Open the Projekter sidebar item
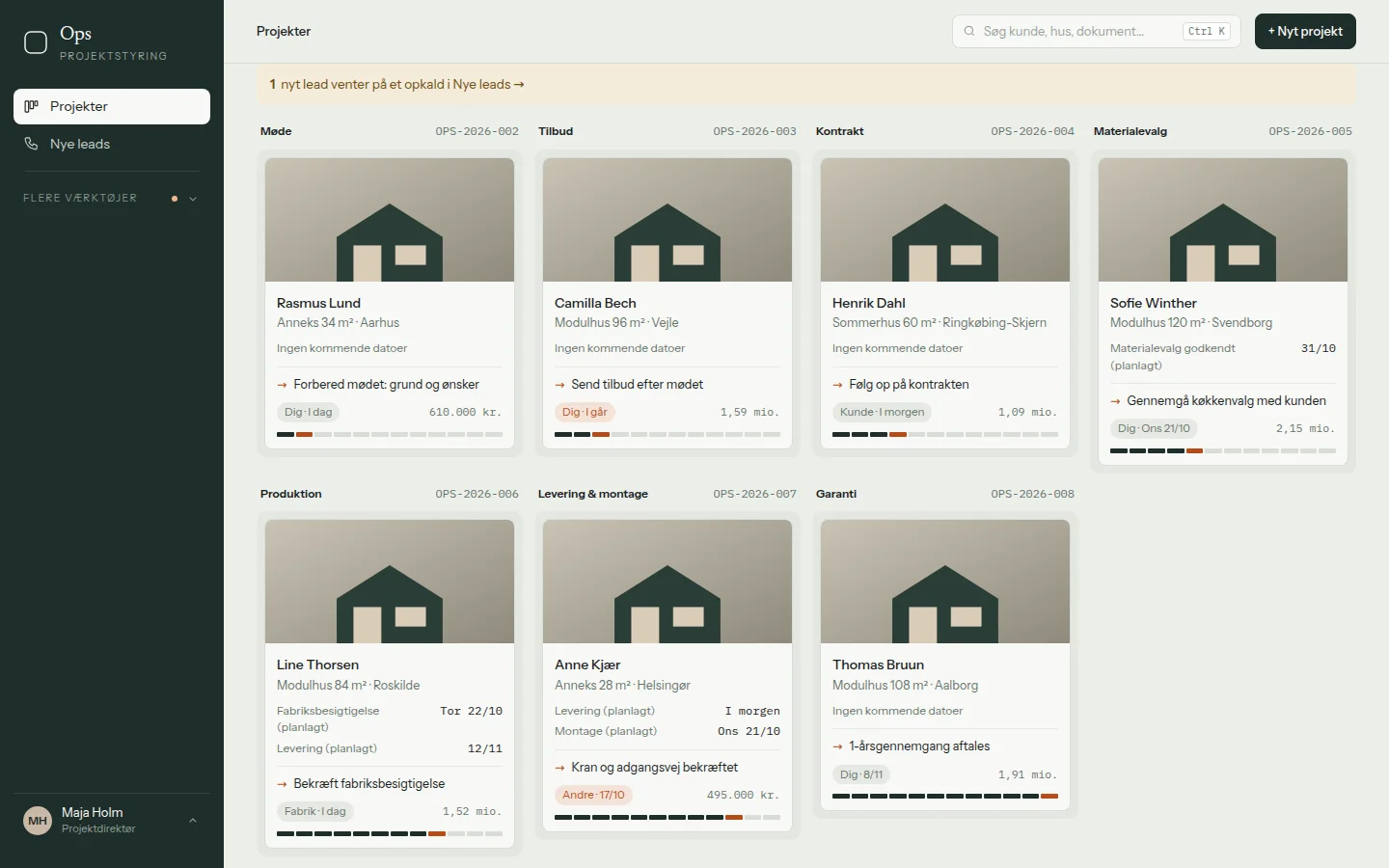Screen dimensions: 1389x868 point(112,106)
